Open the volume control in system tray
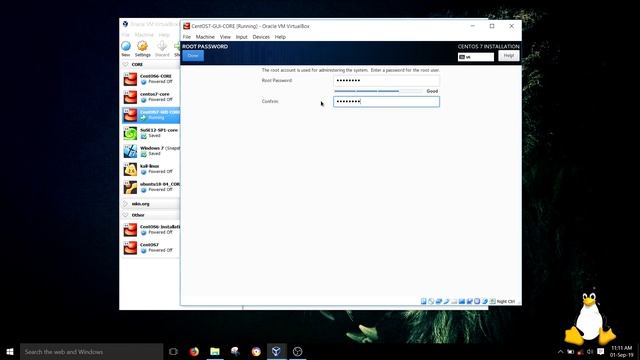 pos(590,352)
